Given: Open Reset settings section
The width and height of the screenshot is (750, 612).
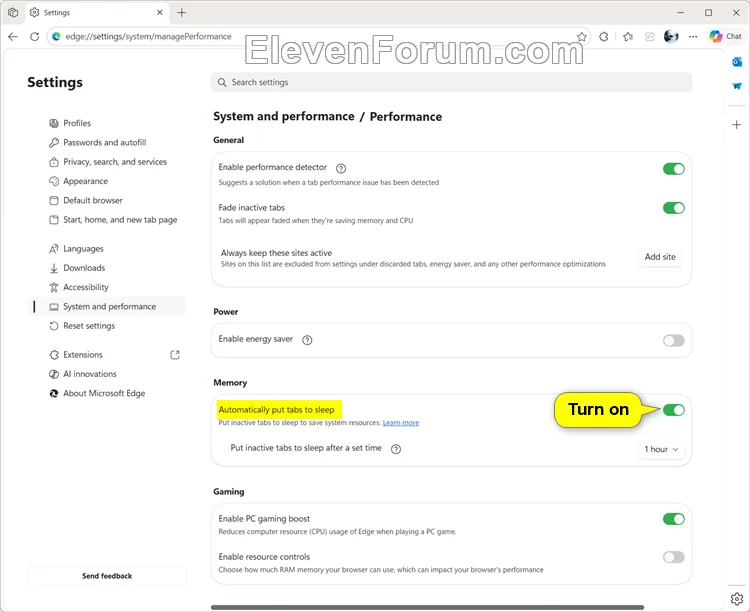Looking at the screenshot, I should (108, 326).
